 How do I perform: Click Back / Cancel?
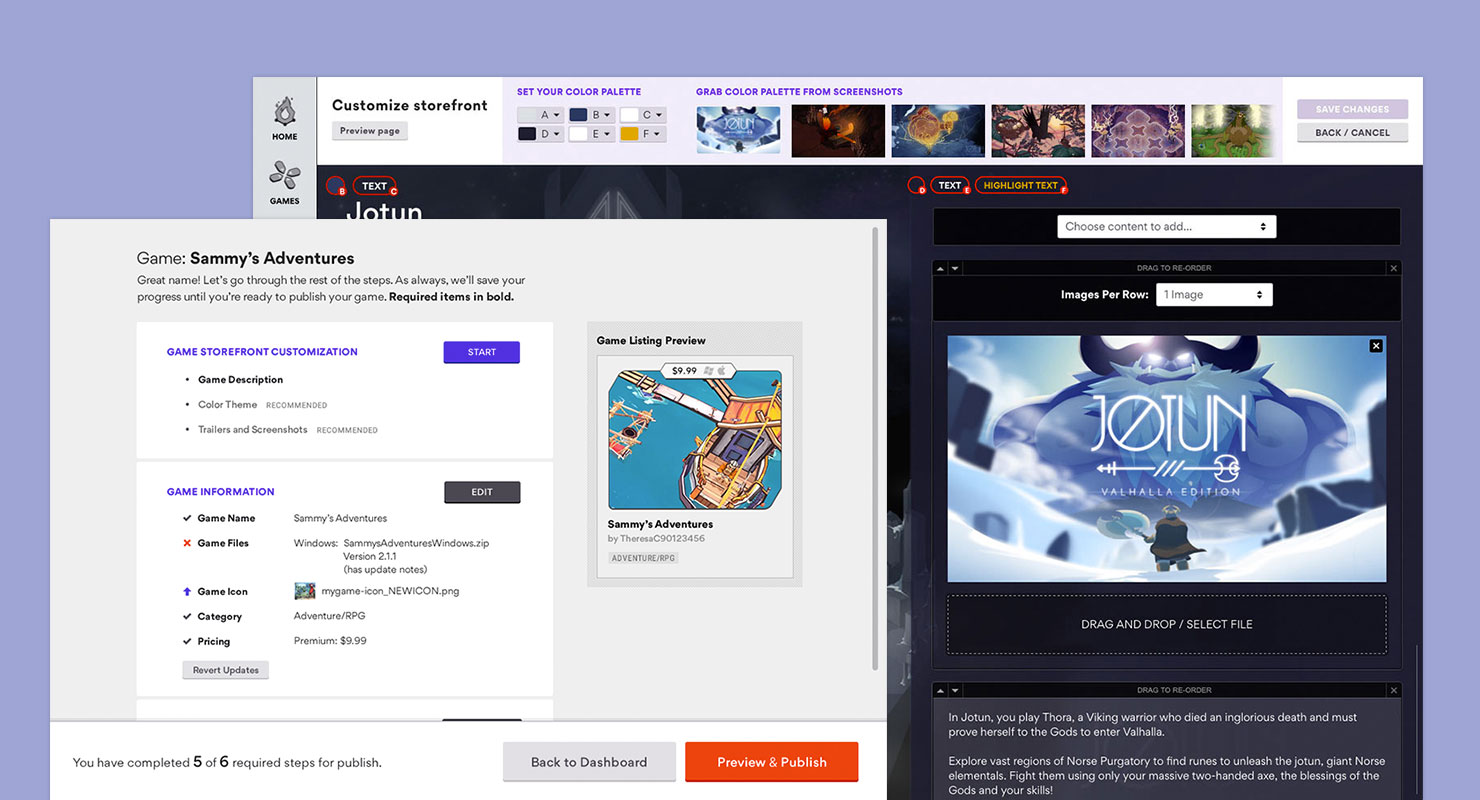click(1352, 132)
